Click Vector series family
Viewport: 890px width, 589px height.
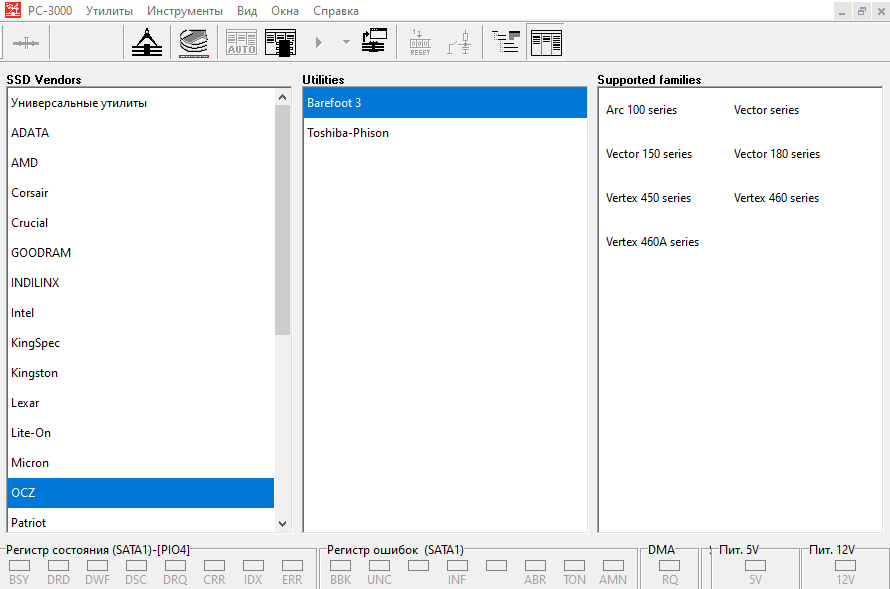[x=766, y=110]
